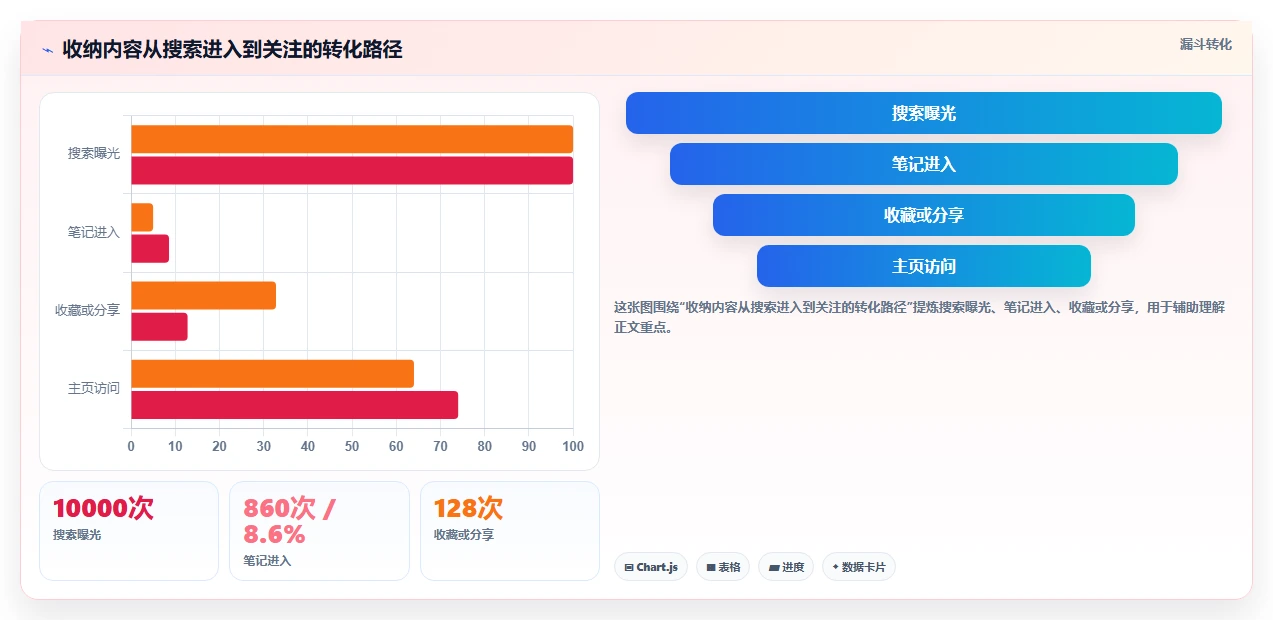
Task: Select the 主页访问 funnel stage bar
Action: click(x=923, y=266)
